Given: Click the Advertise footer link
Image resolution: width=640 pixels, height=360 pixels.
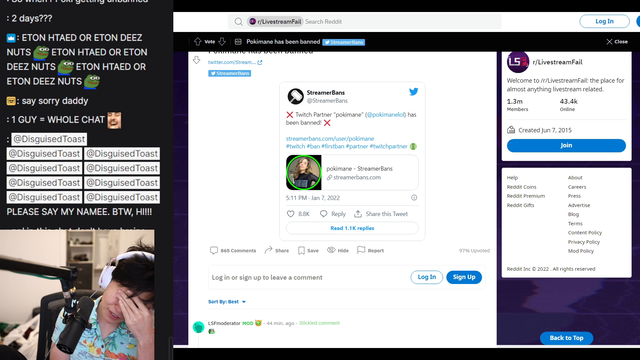Looking at the screenshot, I should point(579,205).
